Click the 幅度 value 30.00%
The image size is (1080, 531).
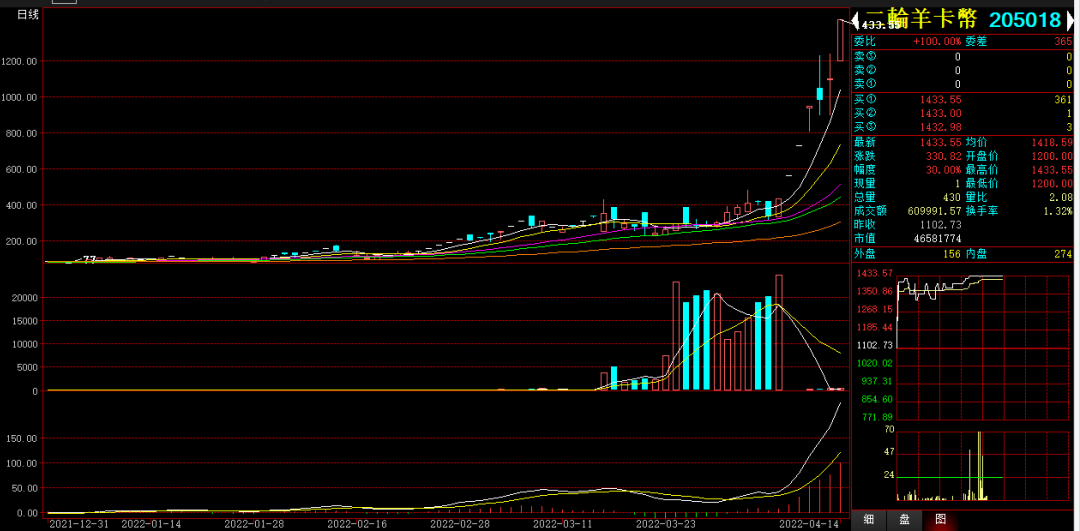[x=943, y=170]
